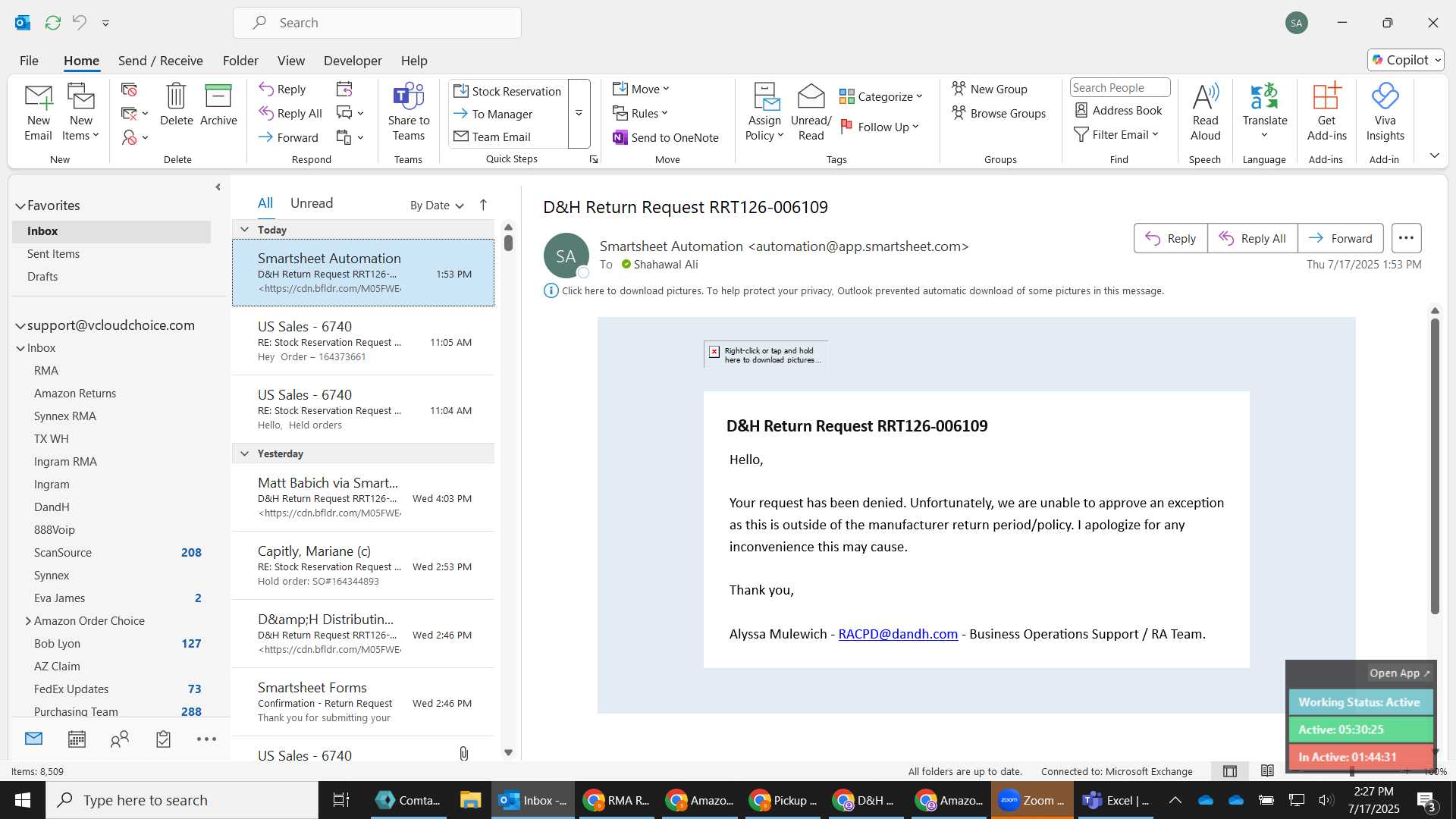
Task: Open more actions ellipsis in reading pane
Action: pos(1406,238)
